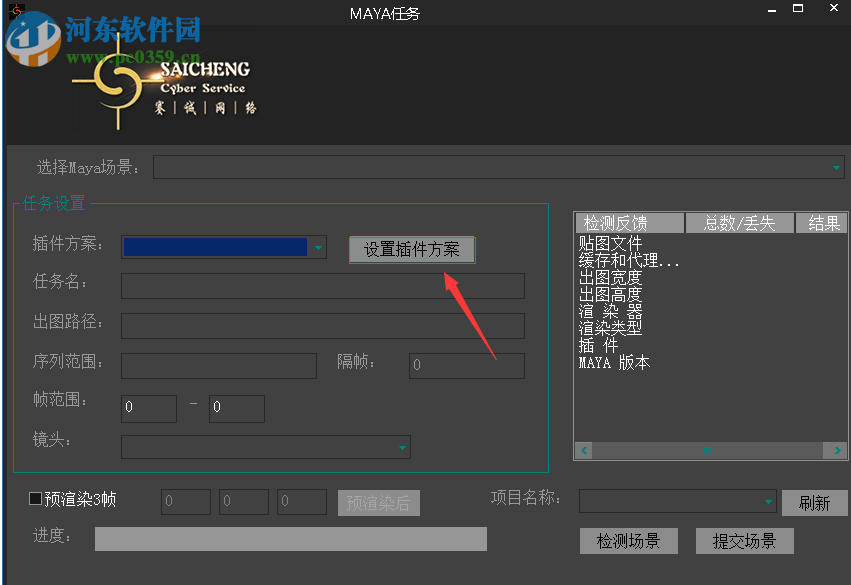Click the 设置插件方案 button
The image size is (851, 585).
(411, 249)
